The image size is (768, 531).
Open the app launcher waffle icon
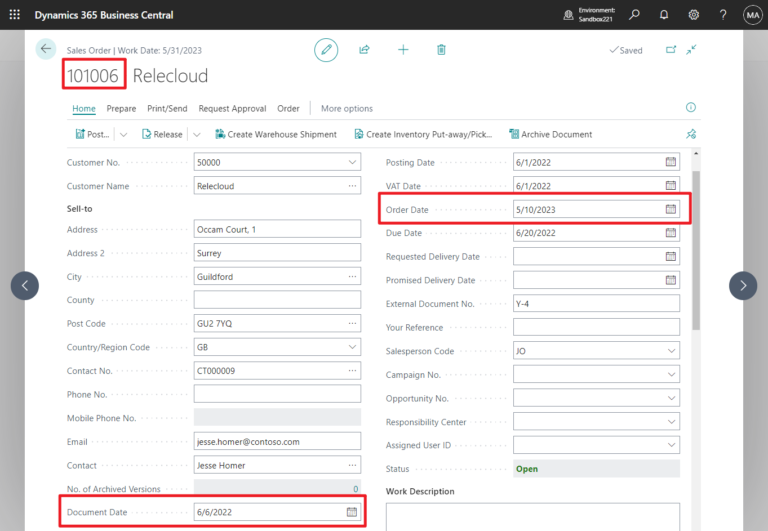click(x=15, y=15)
